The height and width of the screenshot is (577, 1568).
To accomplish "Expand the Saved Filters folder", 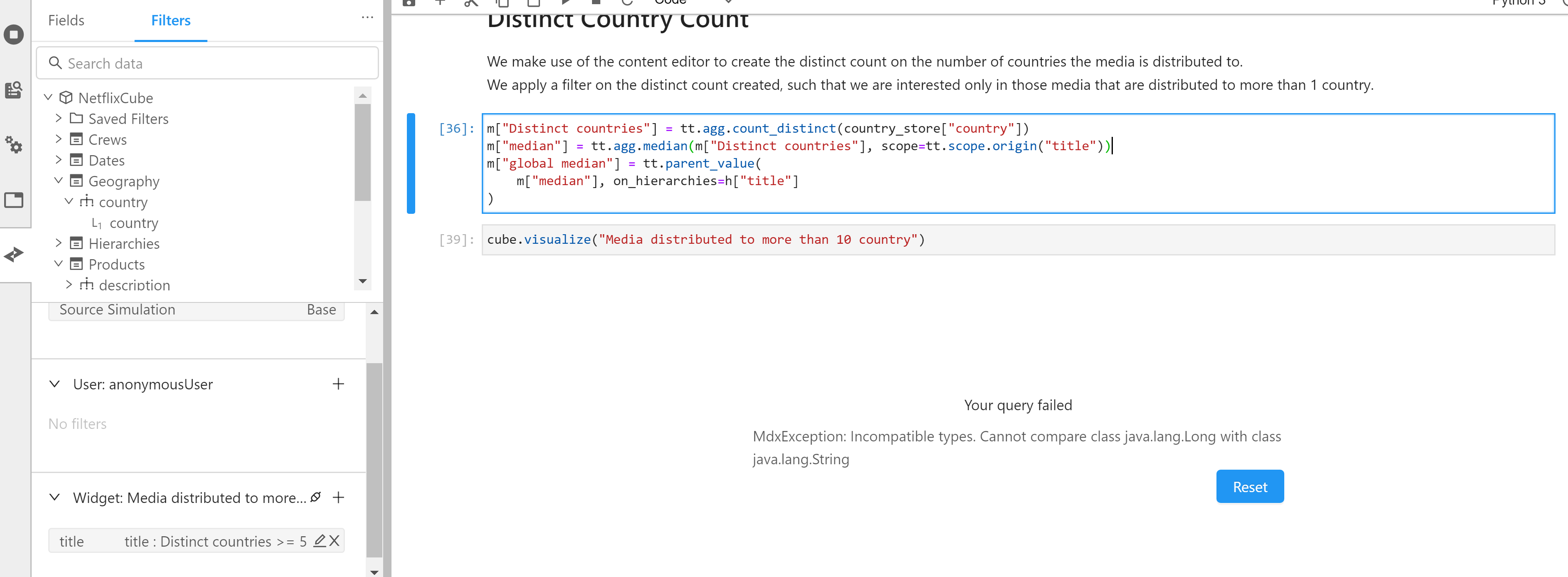I will [58, 118].
